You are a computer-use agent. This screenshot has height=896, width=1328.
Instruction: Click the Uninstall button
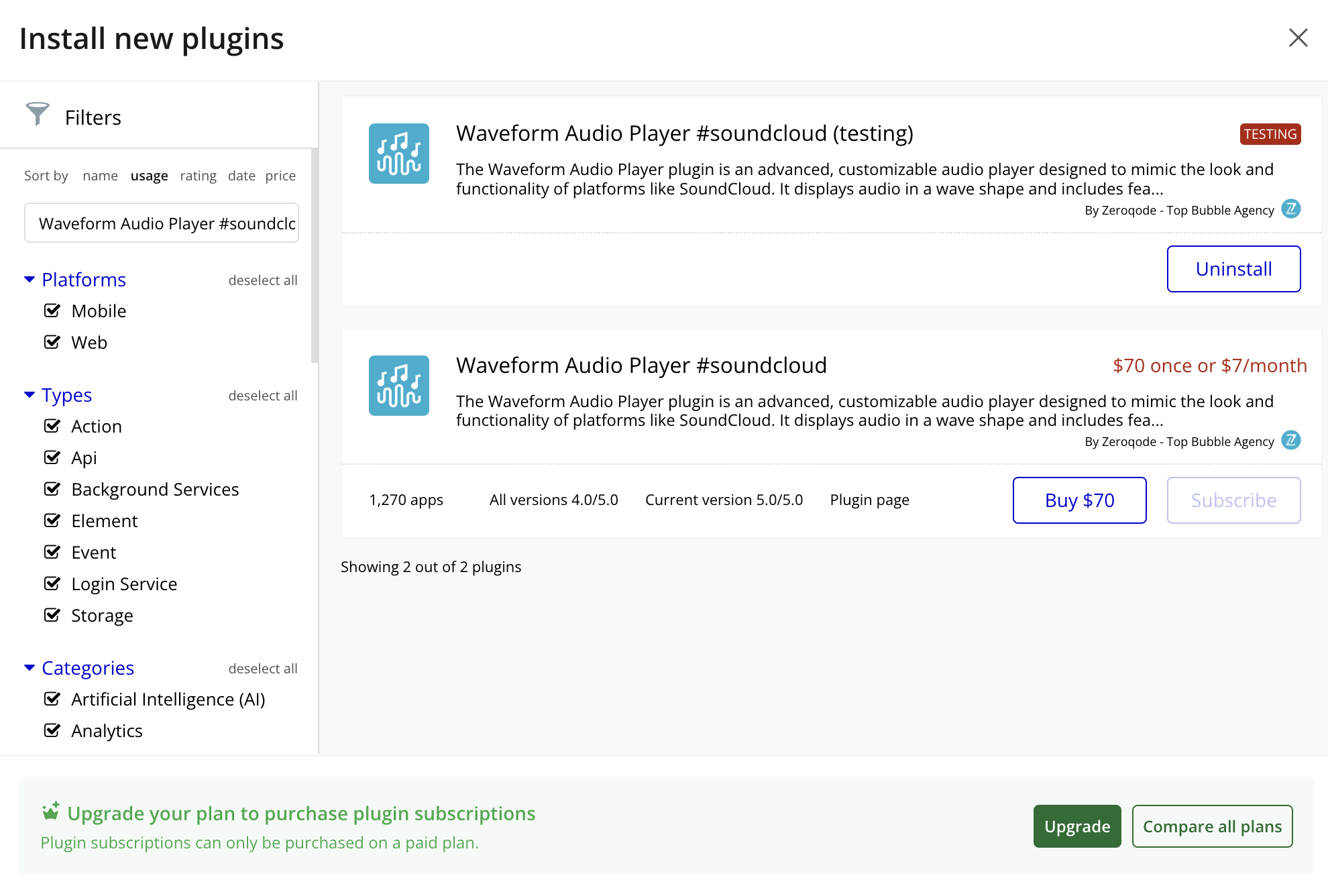point(1233,269)
